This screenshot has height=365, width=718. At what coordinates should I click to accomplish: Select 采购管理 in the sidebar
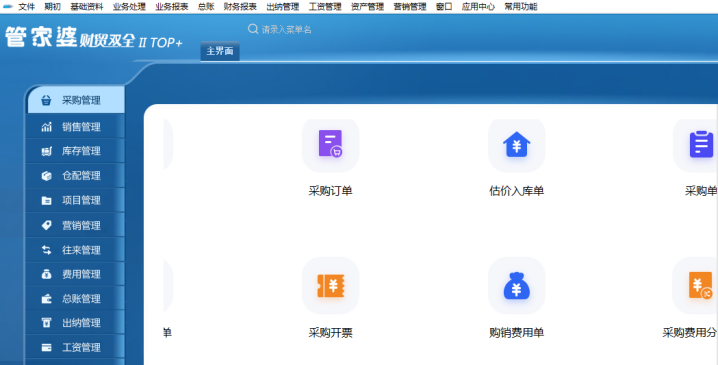tap(76, 100)
